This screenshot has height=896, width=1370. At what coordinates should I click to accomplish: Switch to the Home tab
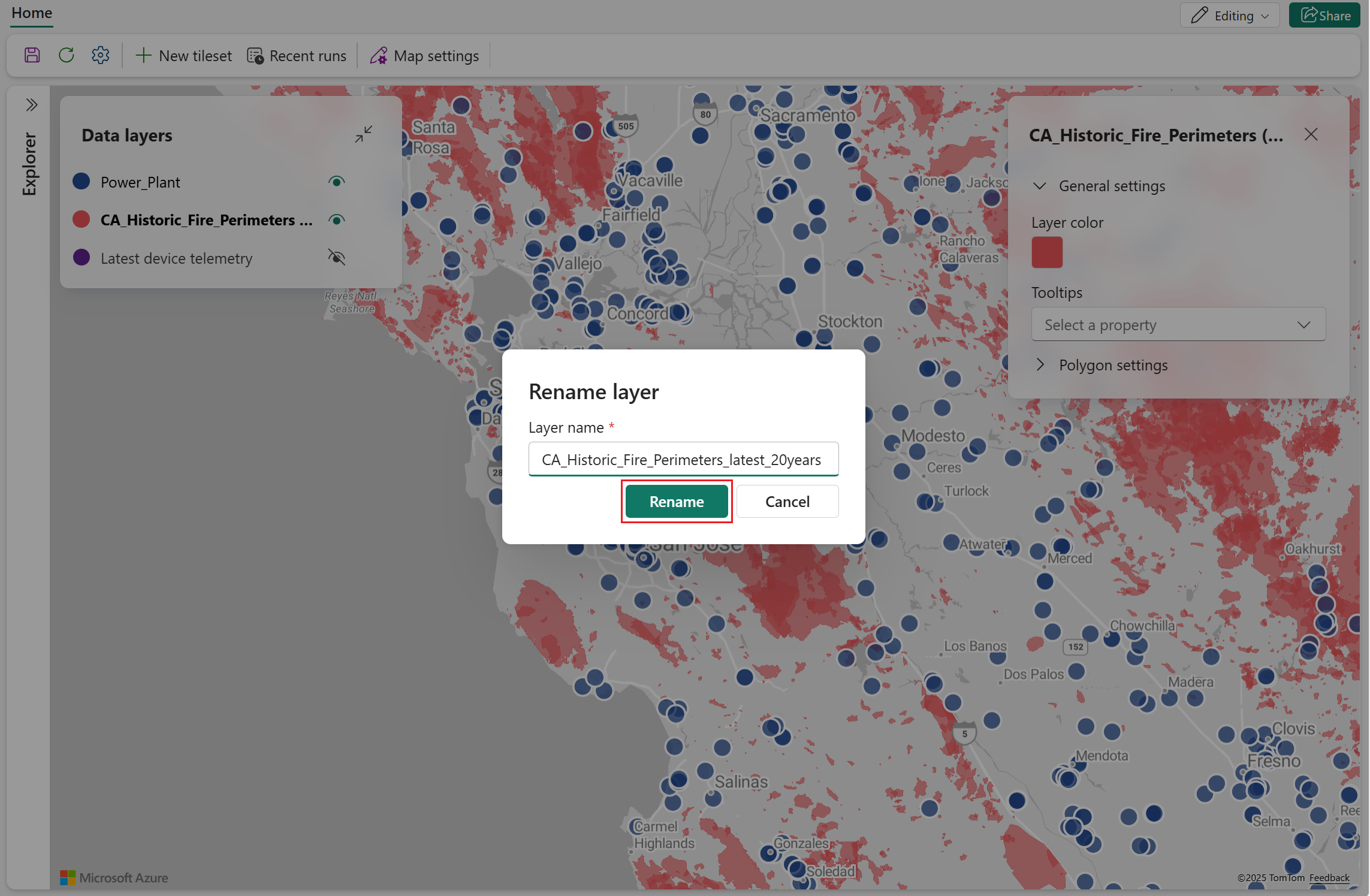pyautogui.click(x=32, y=13)
